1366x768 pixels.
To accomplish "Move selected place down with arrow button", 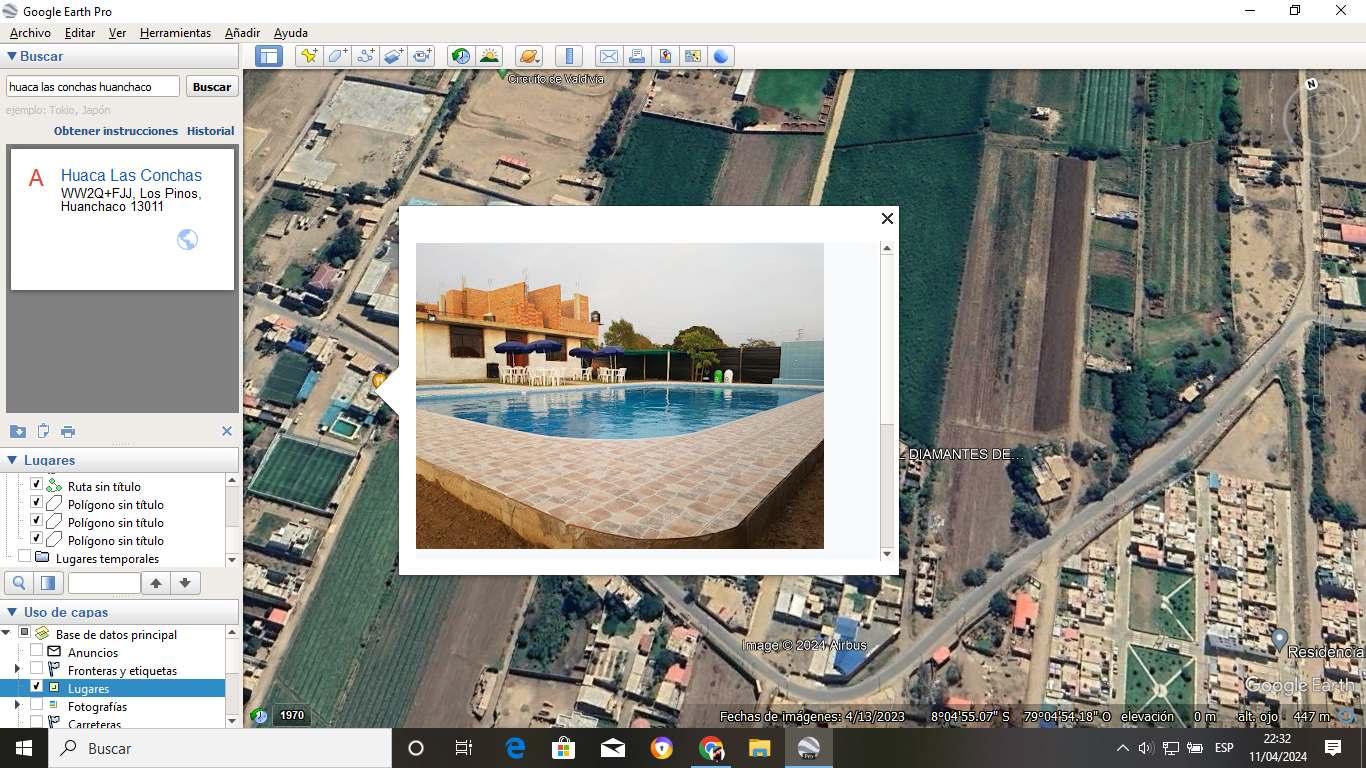I will tap(184, 583).
